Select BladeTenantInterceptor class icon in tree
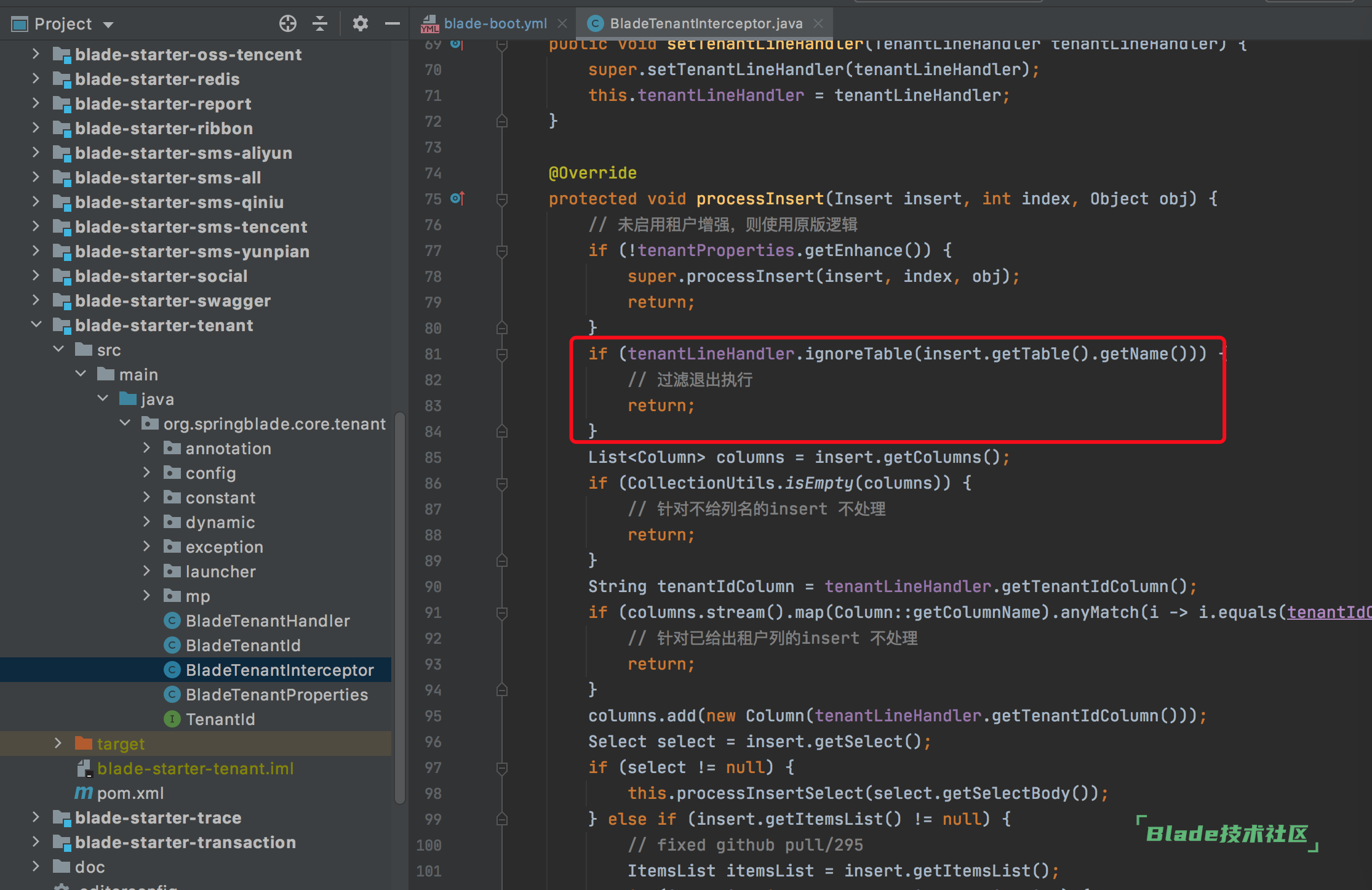The image size is (1372, 890). (x=172, y=670)
